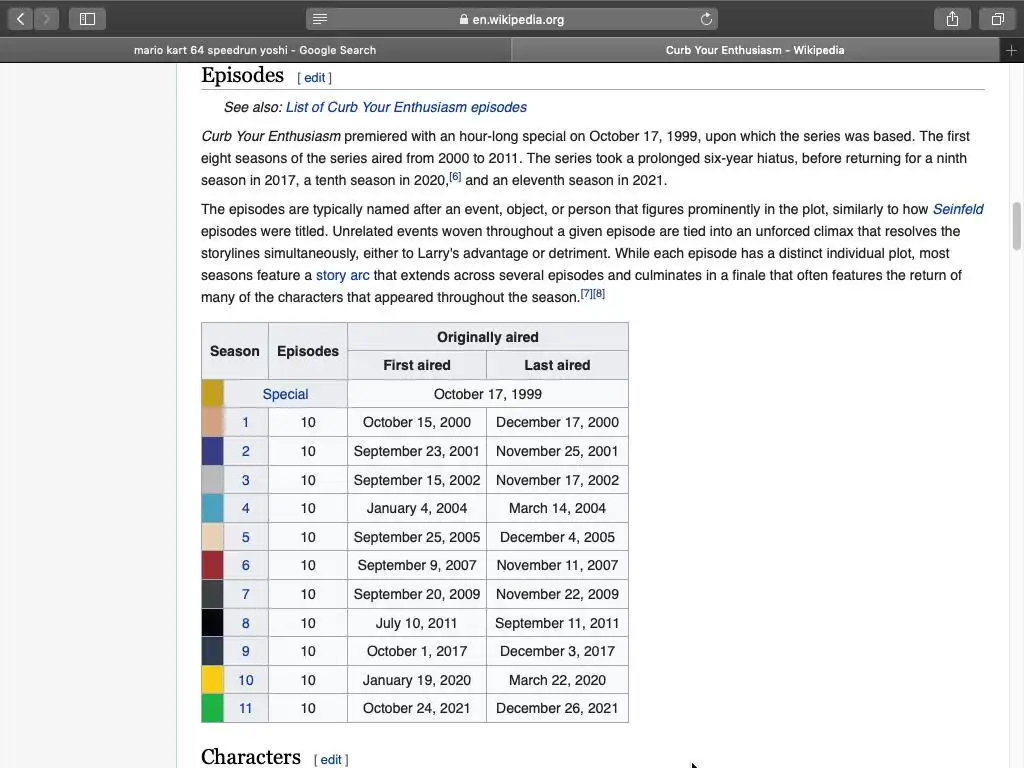
Task: Open the Season 3 link
Action: (x=246, y=480)
